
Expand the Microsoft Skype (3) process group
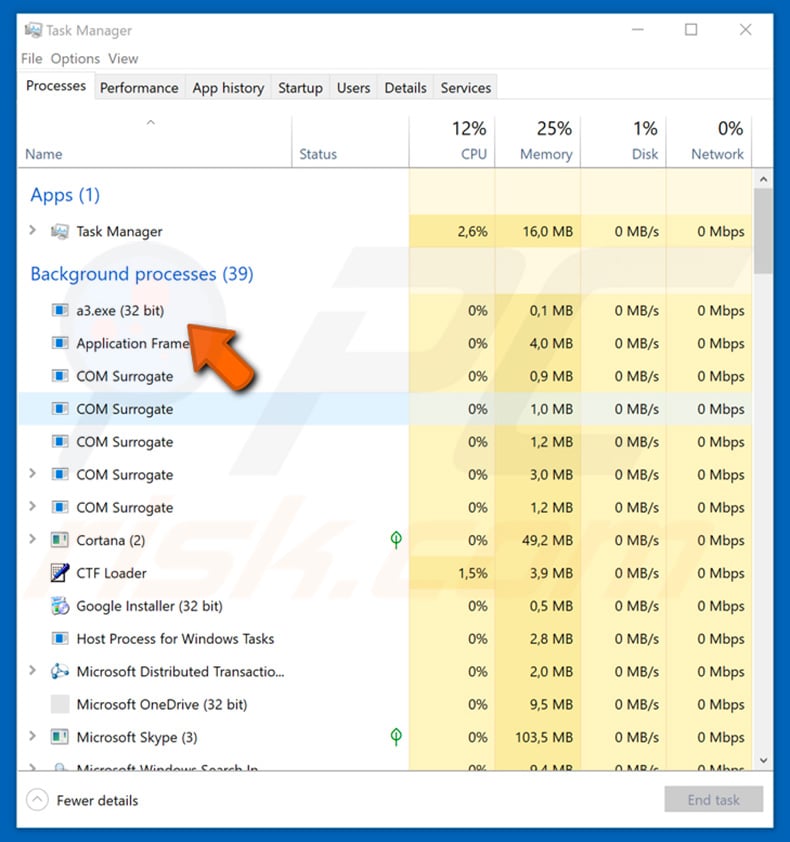pos(32,736)
